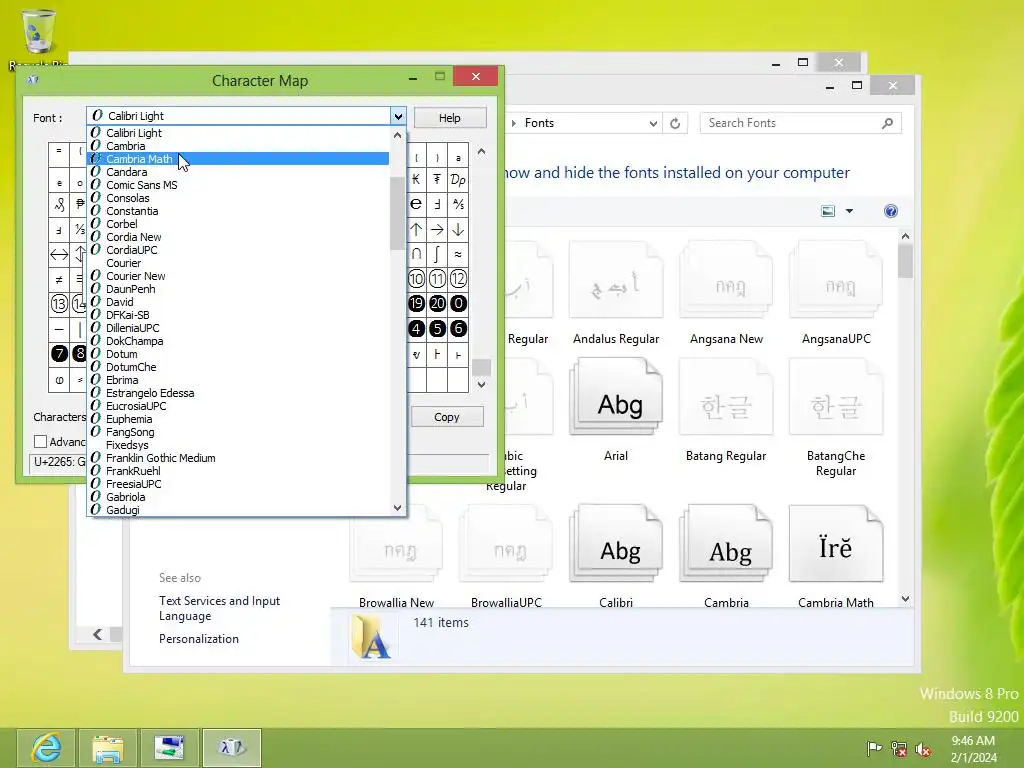1024x768 pixels.
Task: Refresh the Fonts folder view
Action: [675, 123]
